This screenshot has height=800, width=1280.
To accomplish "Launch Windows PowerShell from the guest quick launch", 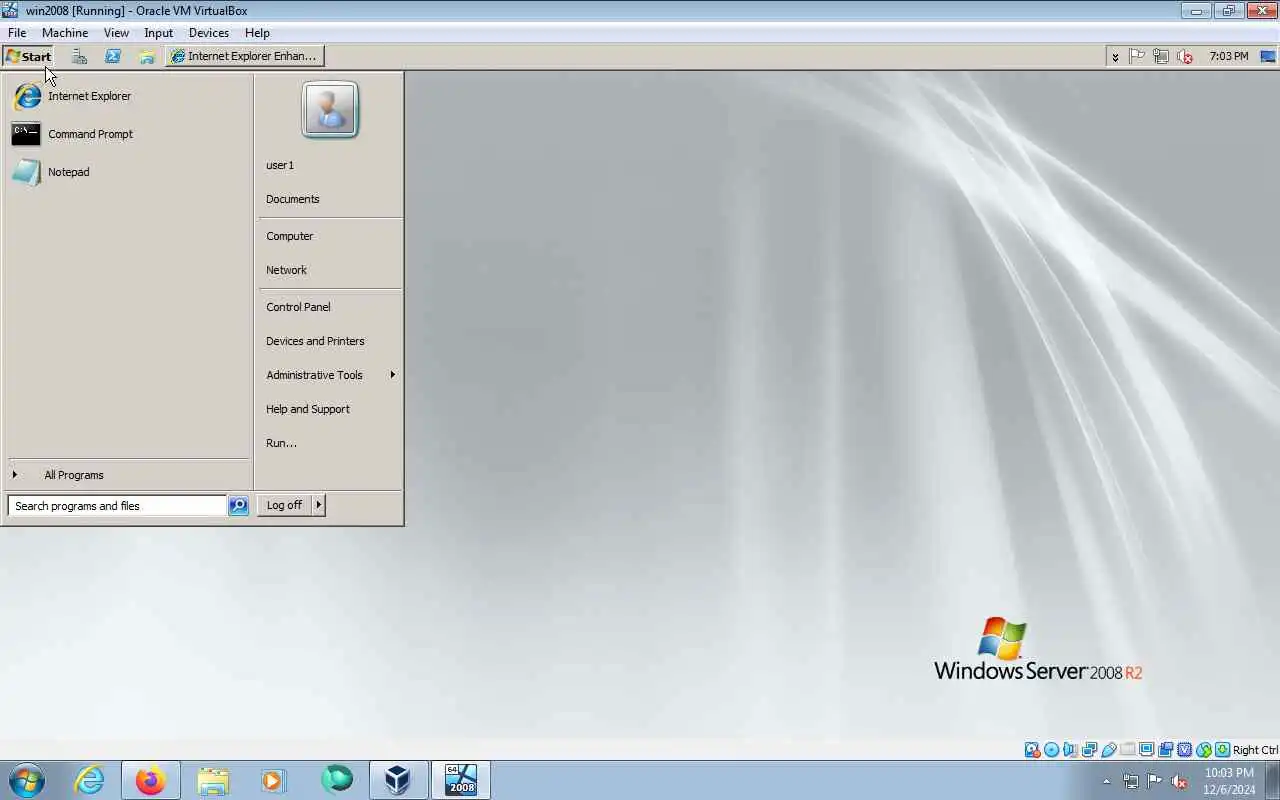I will coord(113,56).
